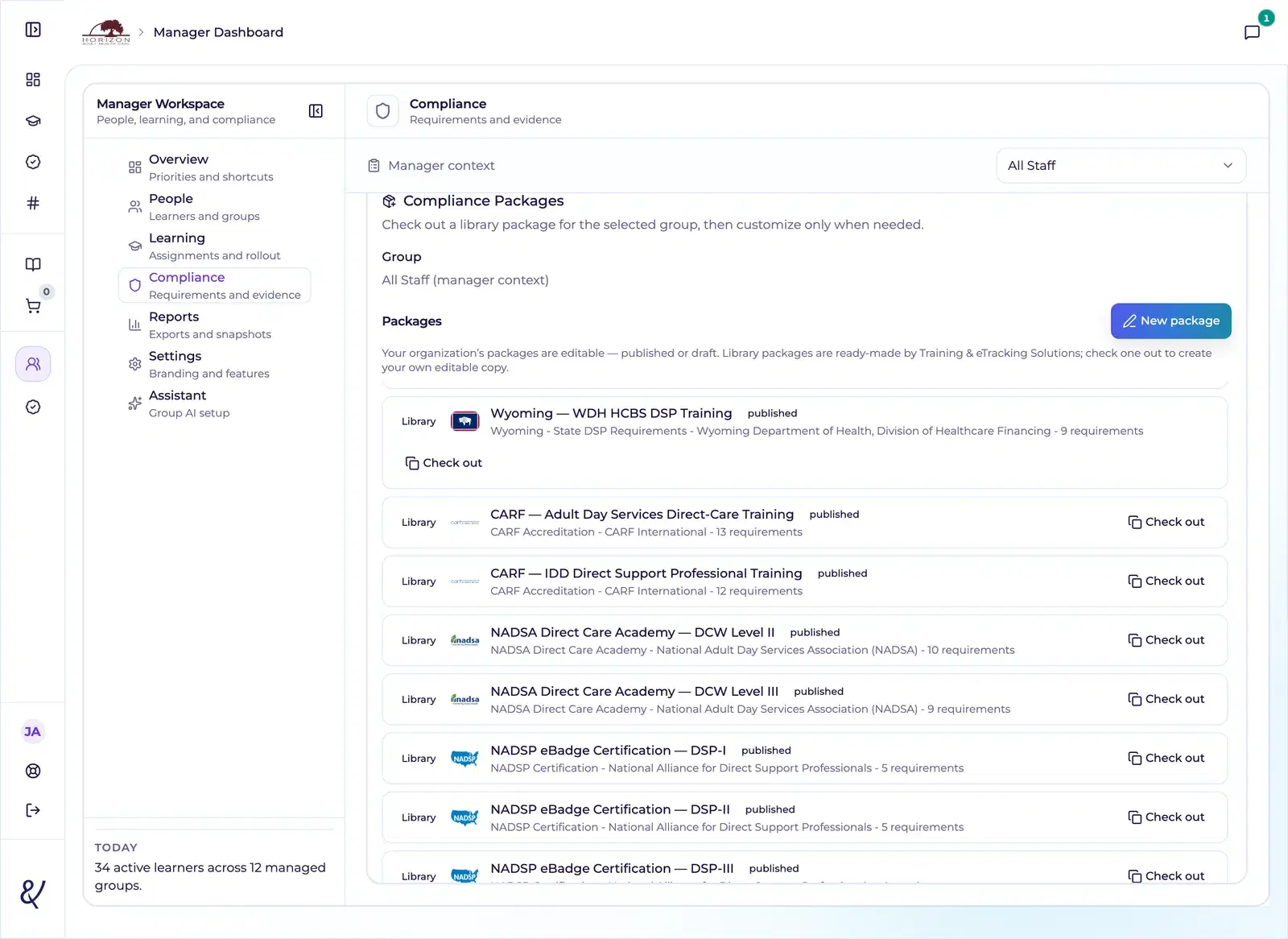Viewport: 1288px width, 939px height.
Task: Click the ampersand brand logo at rail bottom
Action: coord(32,893)
